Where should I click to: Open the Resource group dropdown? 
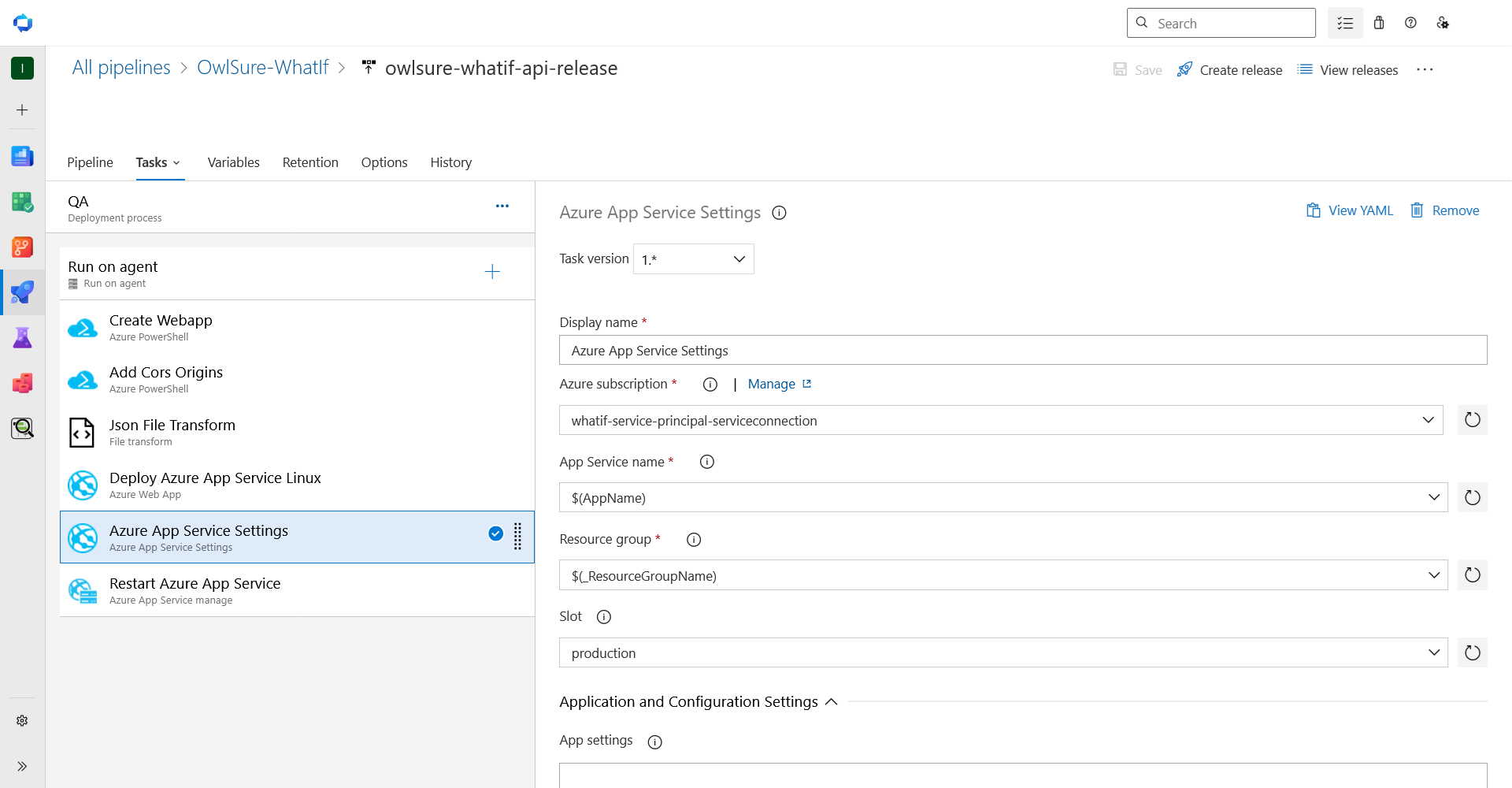(x=1003, y=575)
